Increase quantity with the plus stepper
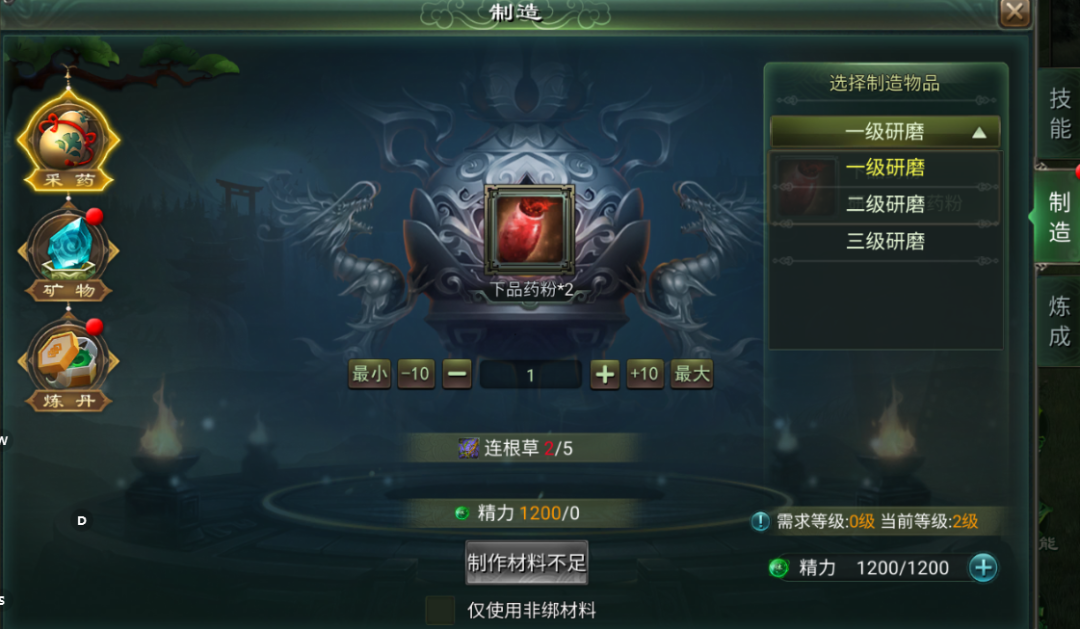Screen dimensions: 1080x629 point(605,374)
